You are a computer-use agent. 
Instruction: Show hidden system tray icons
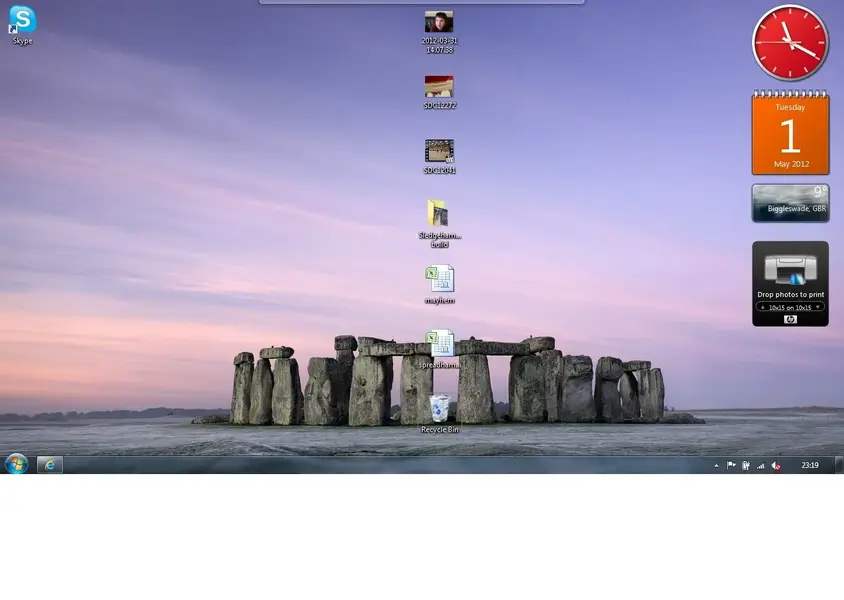(716, 466)
